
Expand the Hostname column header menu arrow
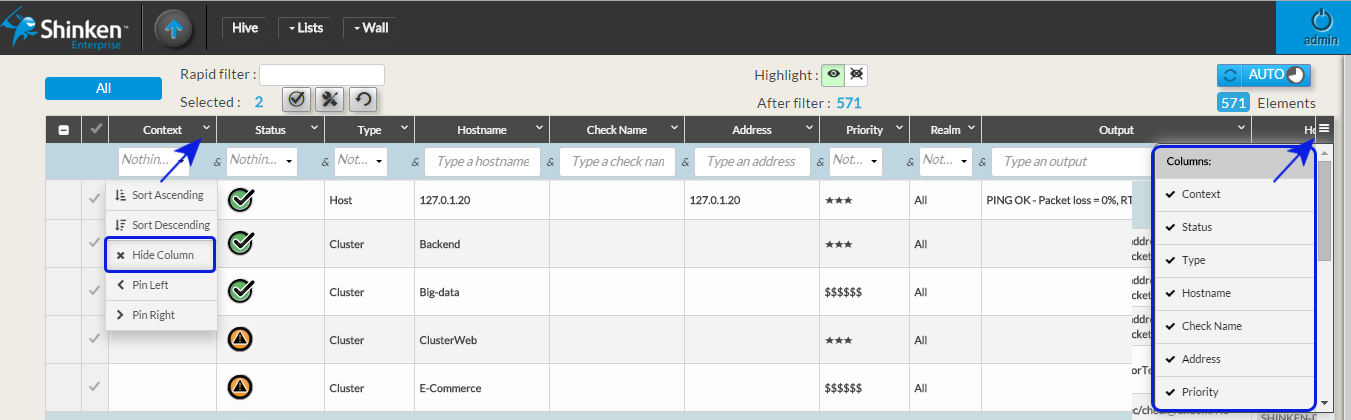539,128
